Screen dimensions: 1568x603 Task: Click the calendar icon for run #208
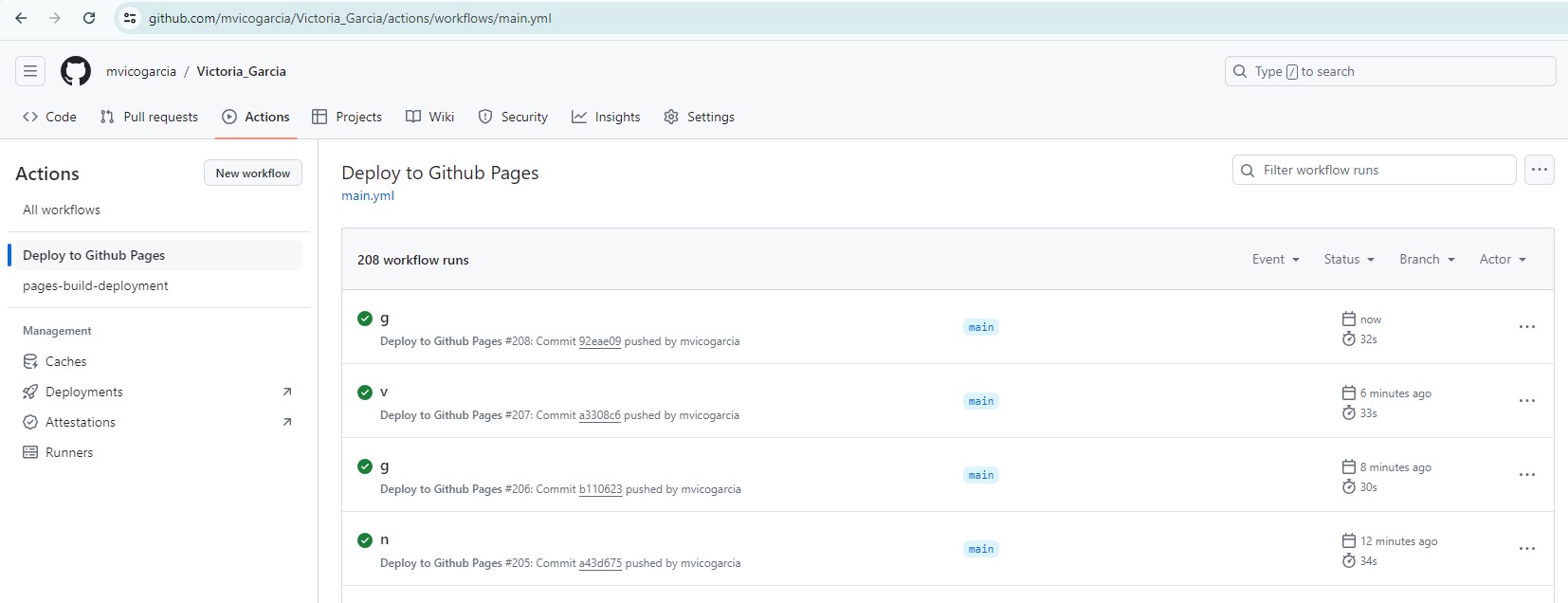point(1349,319)
